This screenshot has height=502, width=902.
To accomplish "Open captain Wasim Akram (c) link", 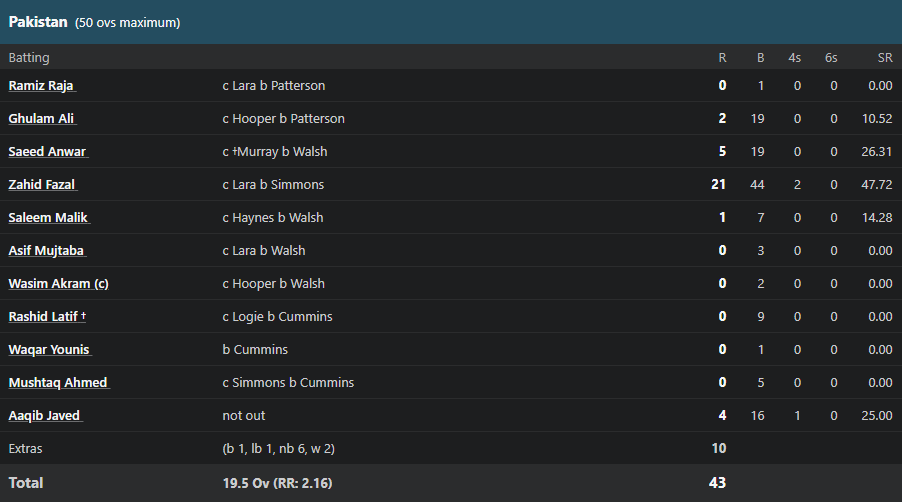I will coord(58,283).
